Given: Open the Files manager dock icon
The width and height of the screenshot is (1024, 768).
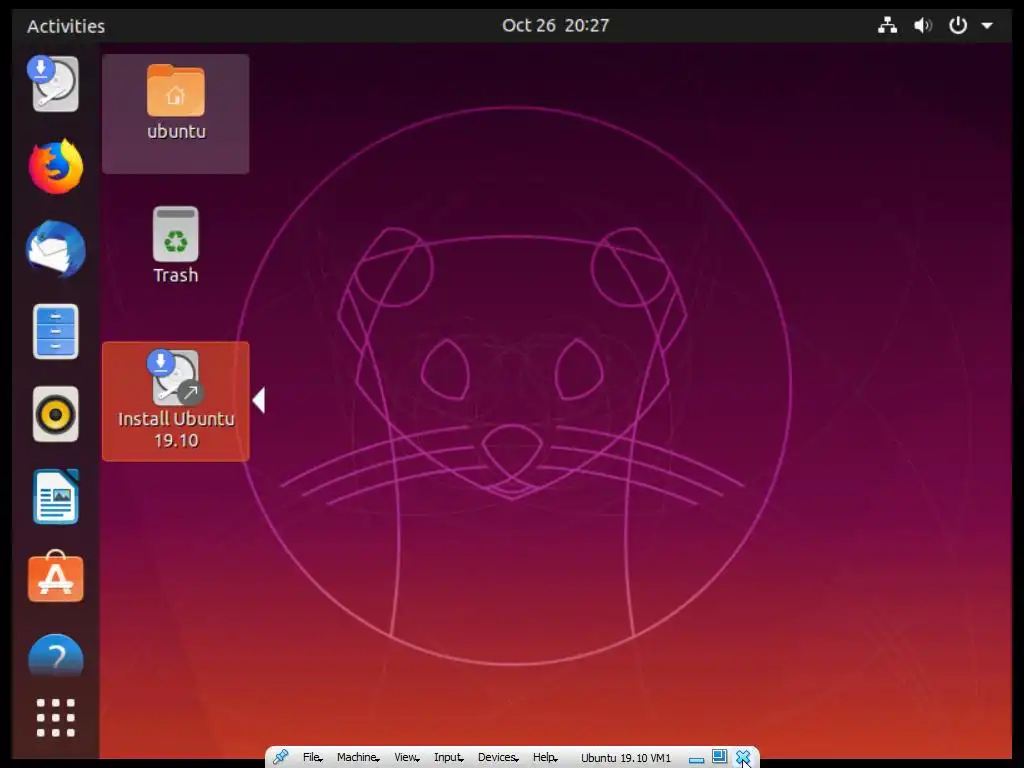Looking at the screenshot, I should click(56, 332).
